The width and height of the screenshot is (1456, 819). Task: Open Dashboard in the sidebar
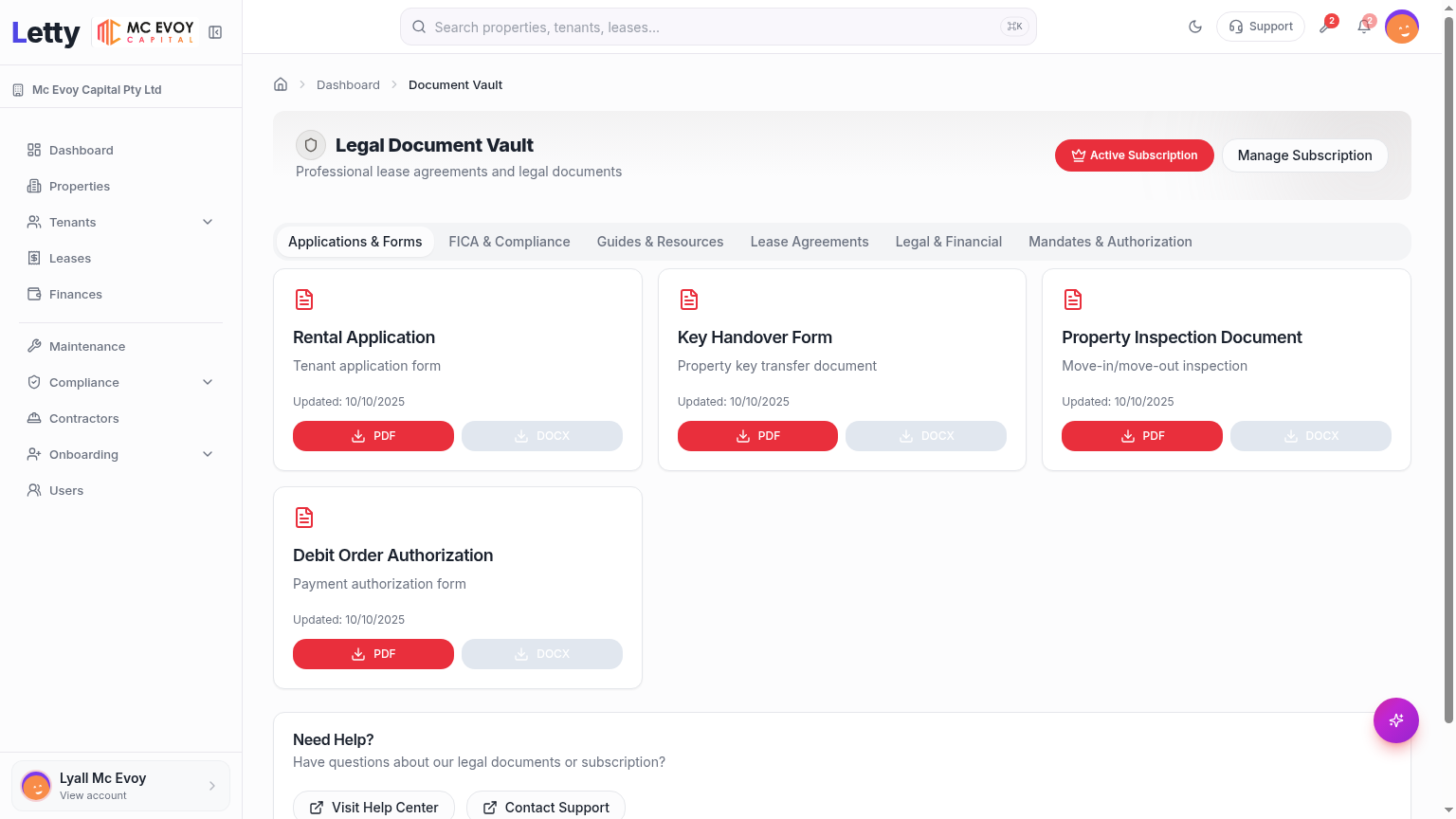(x=120, y=150)
